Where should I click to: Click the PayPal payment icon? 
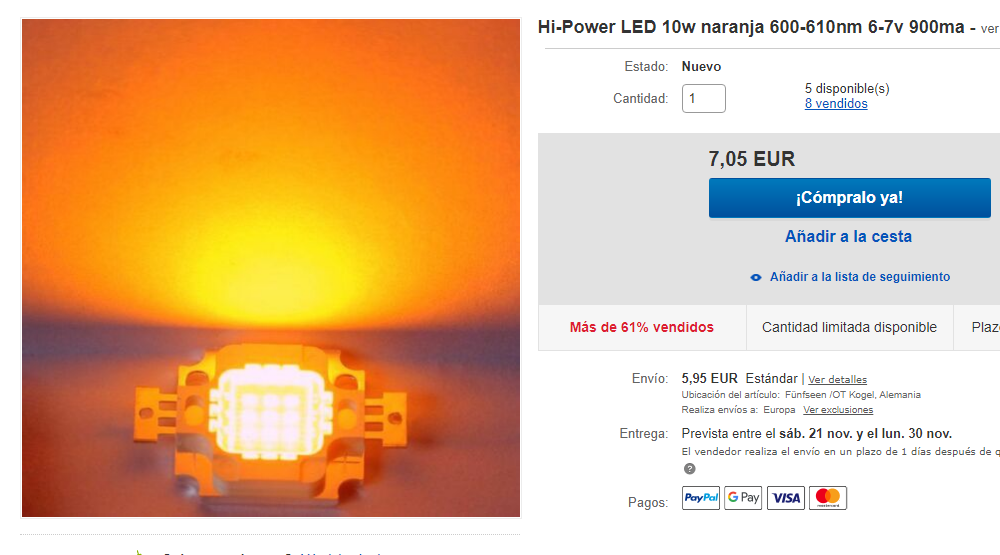pos(700,498)
